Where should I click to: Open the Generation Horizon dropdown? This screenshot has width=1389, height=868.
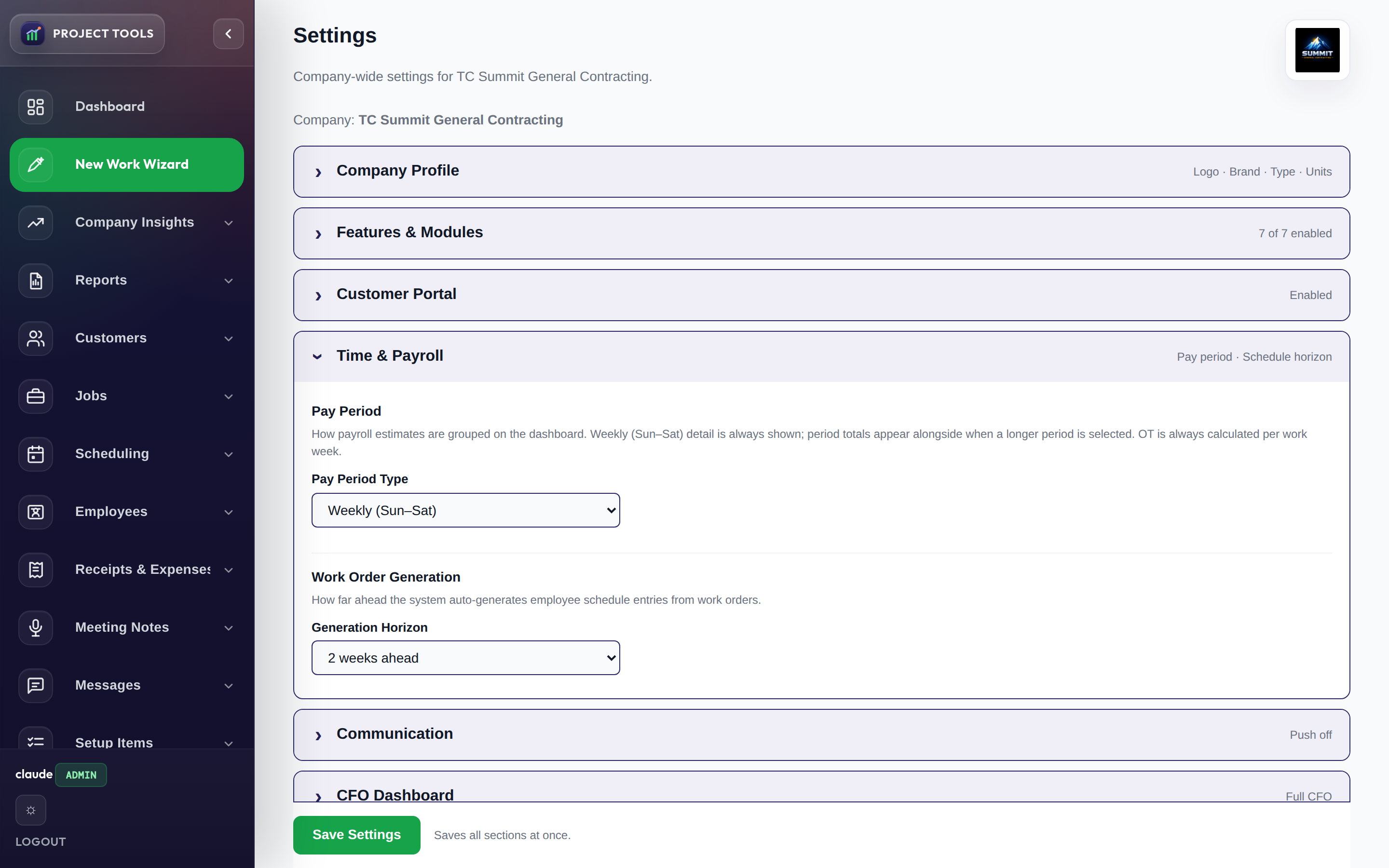tap(465, 658)
